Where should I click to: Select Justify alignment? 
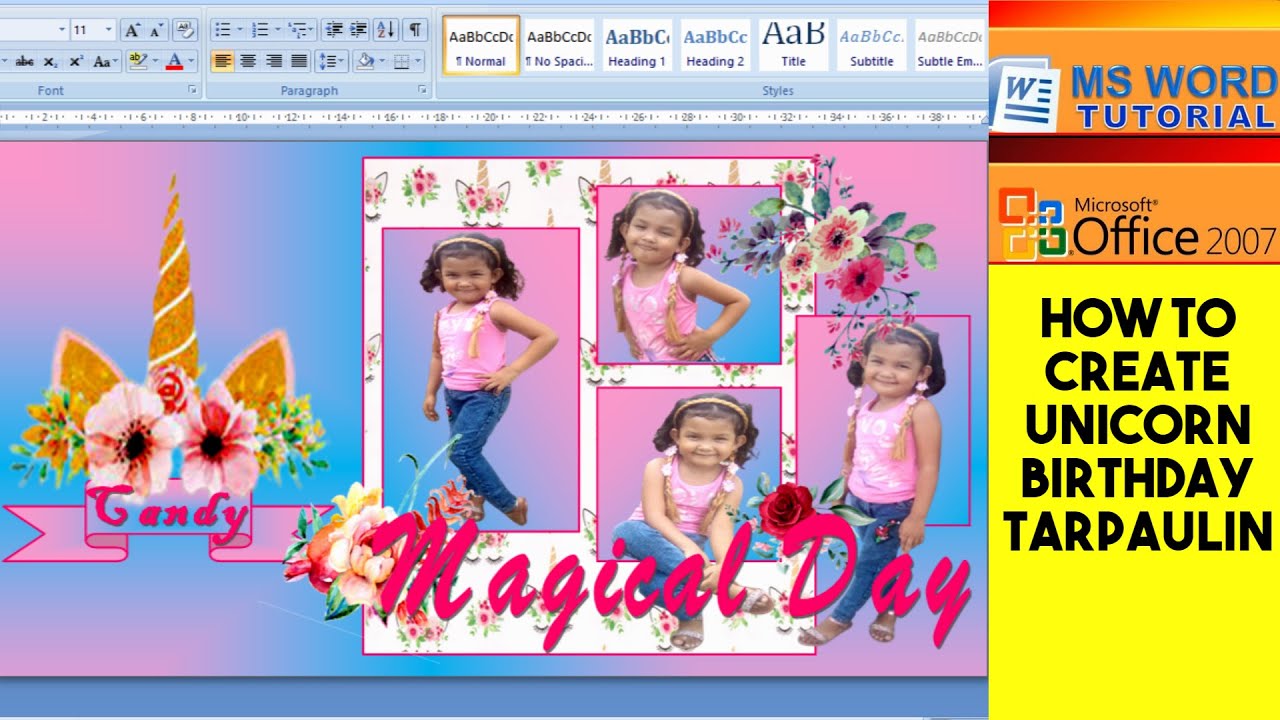pyautogui.click(x=298, y=61)
